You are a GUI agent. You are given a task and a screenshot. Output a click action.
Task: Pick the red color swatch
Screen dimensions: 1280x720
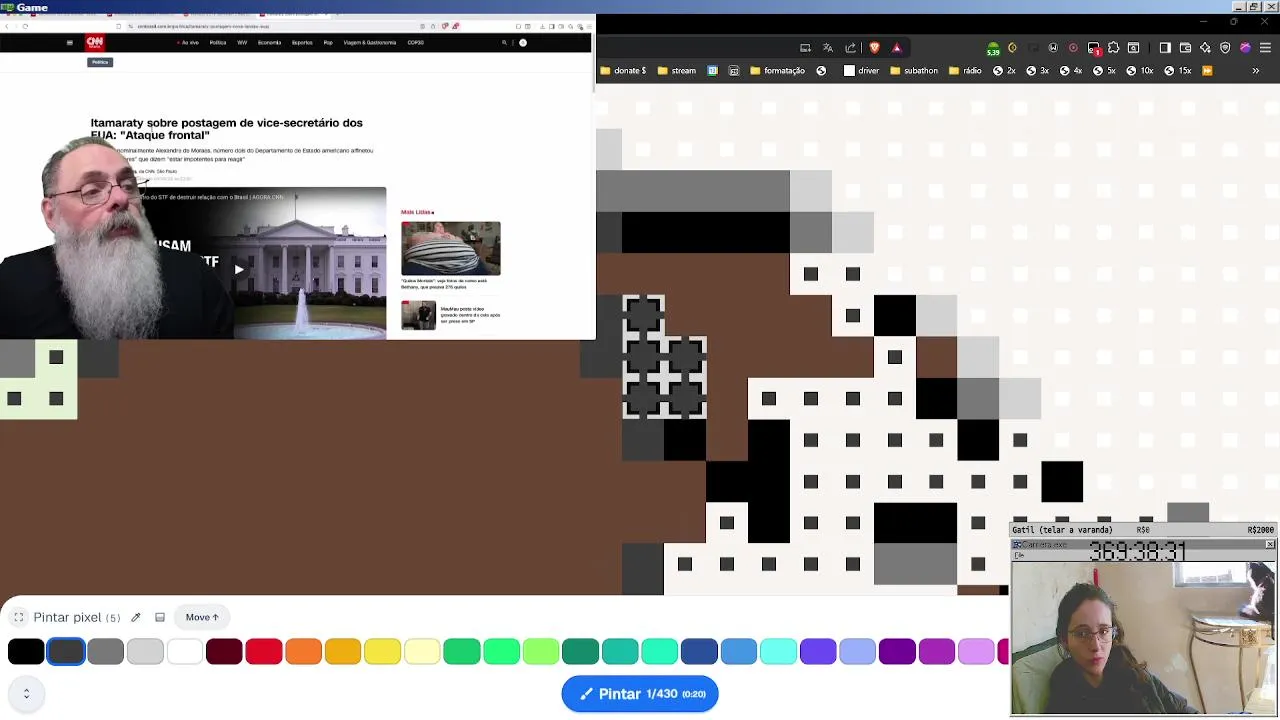pos(264,652)
